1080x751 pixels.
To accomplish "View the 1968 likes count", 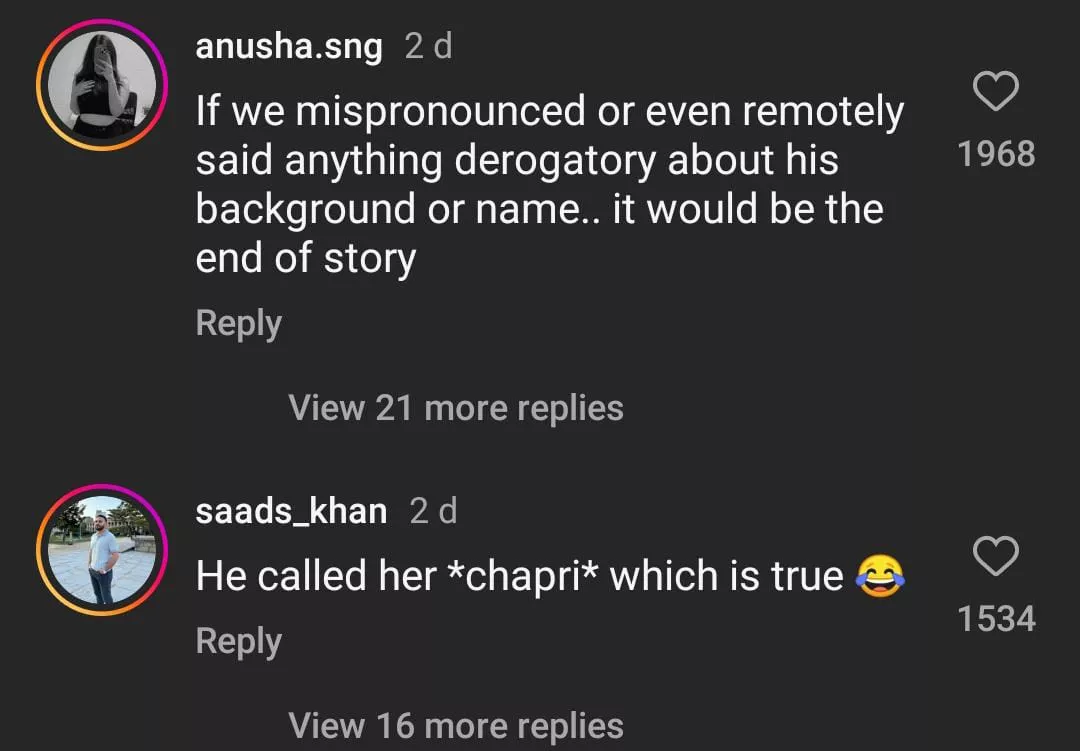I will click(x=995, y=154).
